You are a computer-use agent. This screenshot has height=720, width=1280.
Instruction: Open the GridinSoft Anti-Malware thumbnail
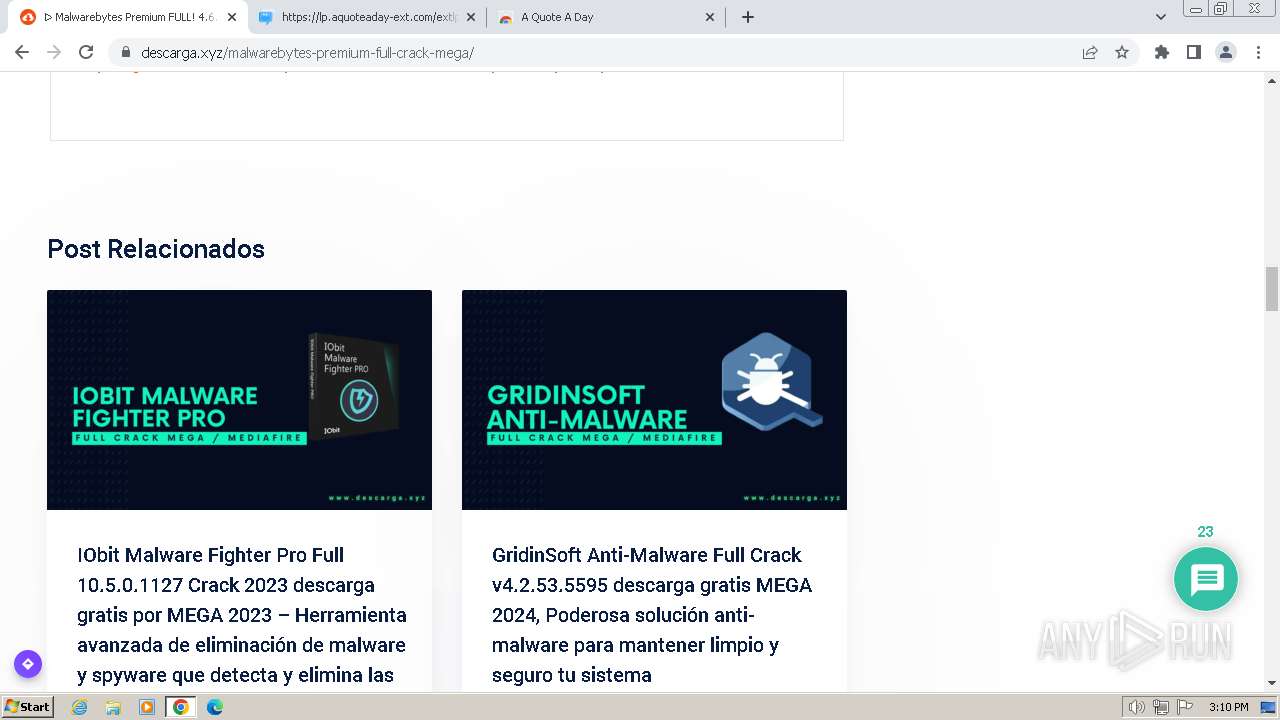[654, 400]
